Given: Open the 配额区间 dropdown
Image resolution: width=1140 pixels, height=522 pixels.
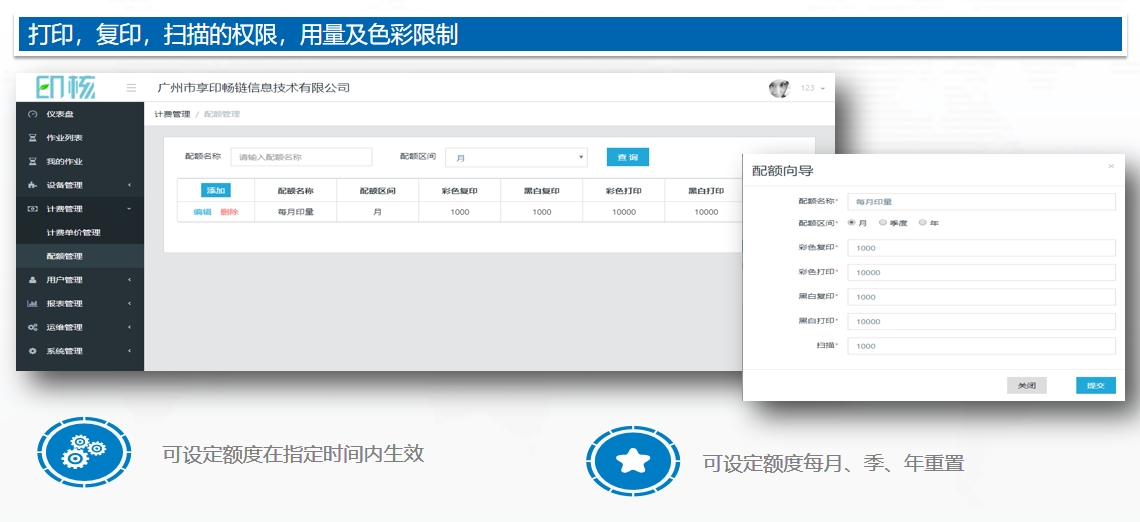Looking at the screenshot, I should point(516,157).
